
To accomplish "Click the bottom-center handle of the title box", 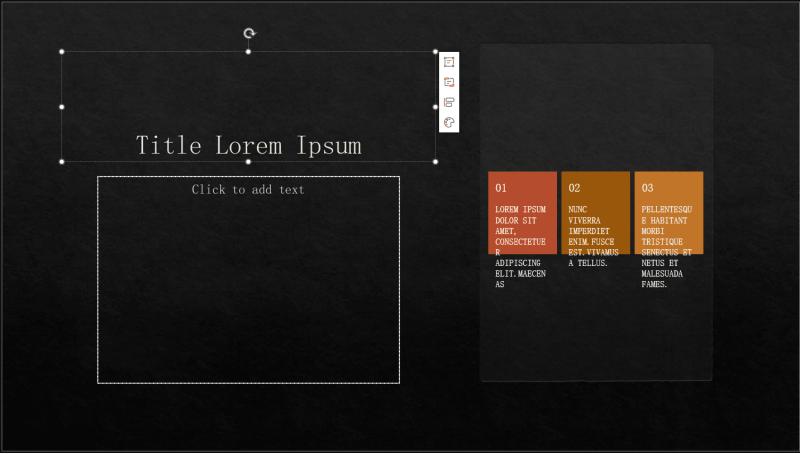I will [x=248, y=162].
